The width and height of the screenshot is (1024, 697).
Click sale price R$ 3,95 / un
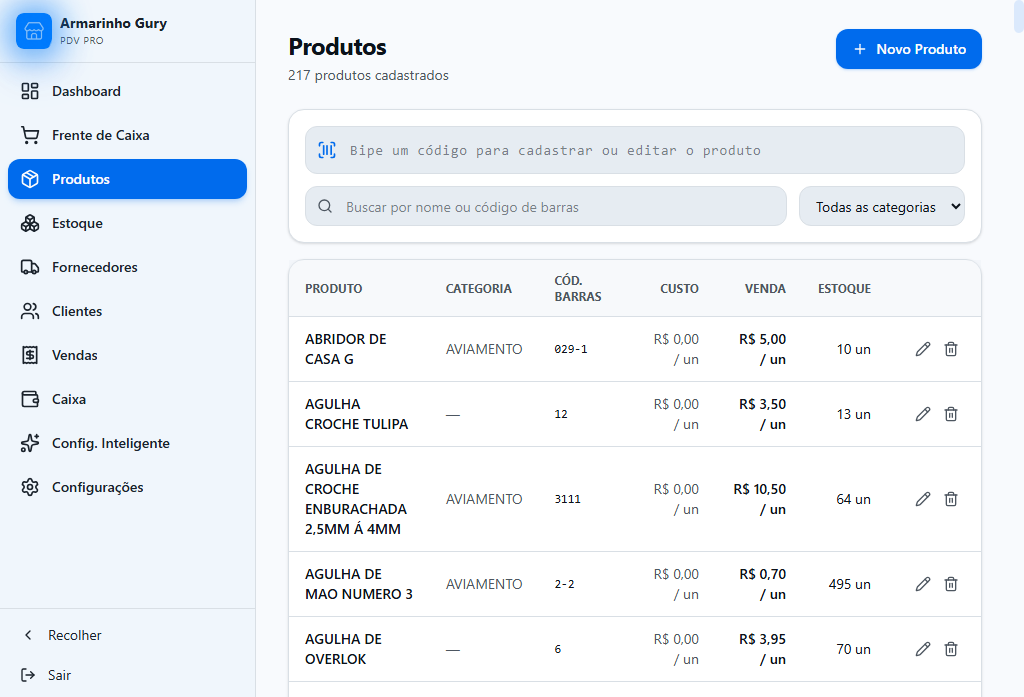(762, 649)
